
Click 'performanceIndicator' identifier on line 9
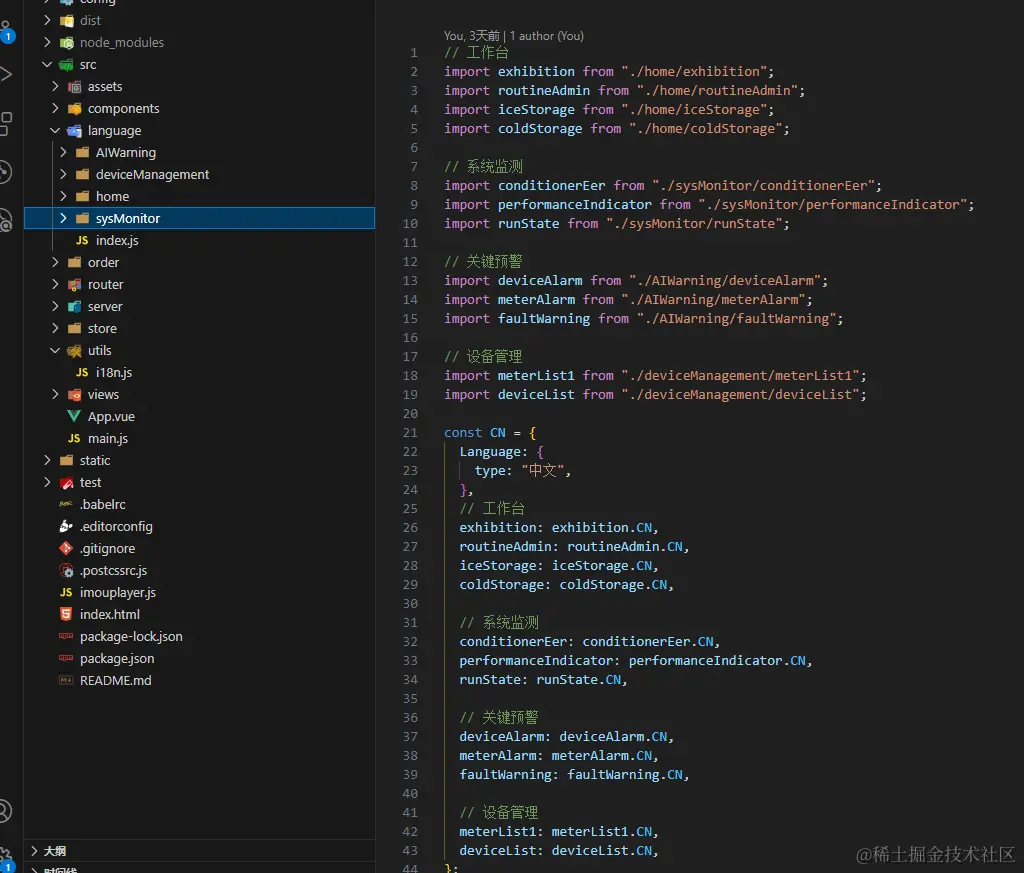point(575,204)
